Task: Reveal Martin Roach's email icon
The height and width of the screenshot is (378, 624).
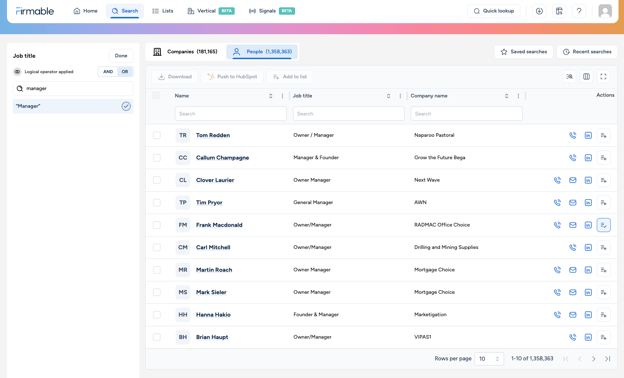Action: [573, 270]
